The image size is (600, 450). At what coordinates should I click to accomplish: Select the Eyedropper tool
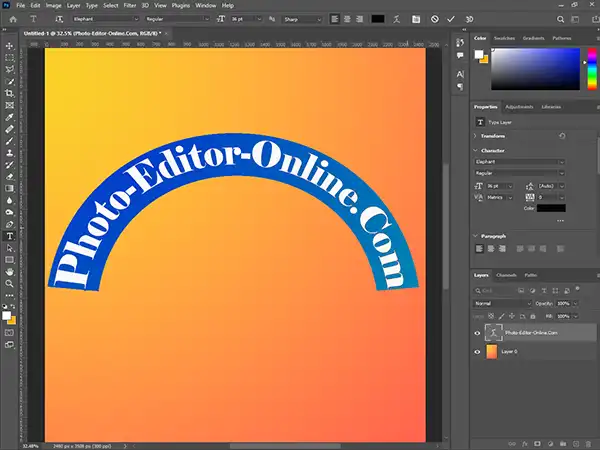pyautogui.click(x=10, y=117)
